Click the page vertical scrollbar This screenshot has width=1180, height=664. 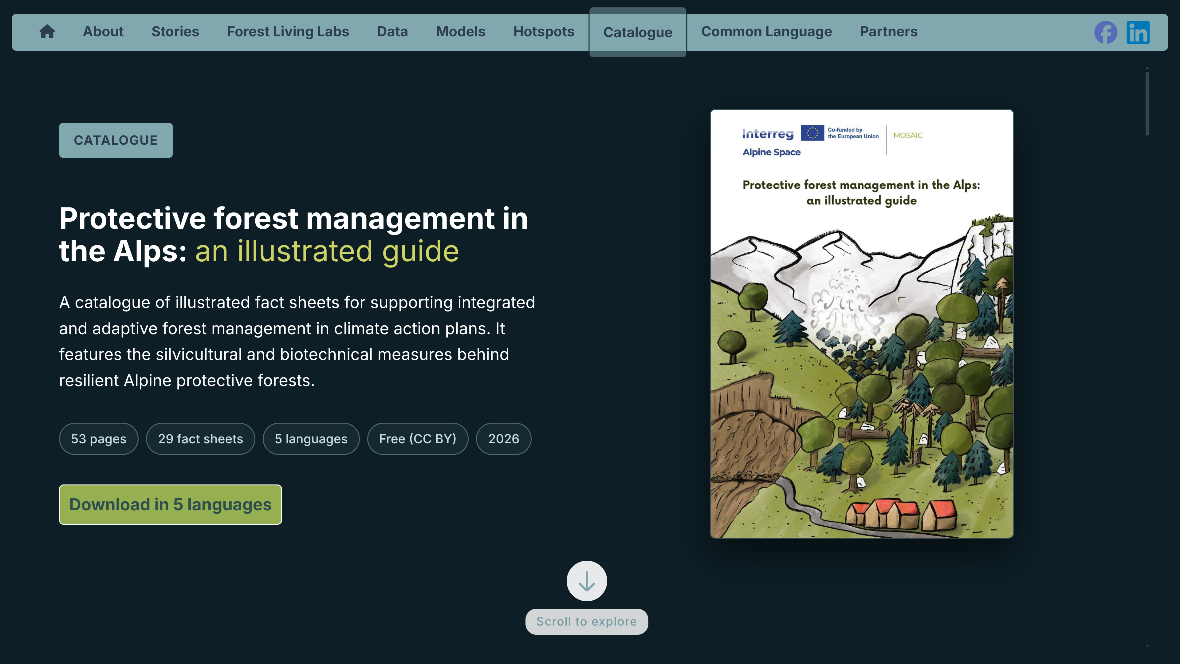pos(1147,102)
